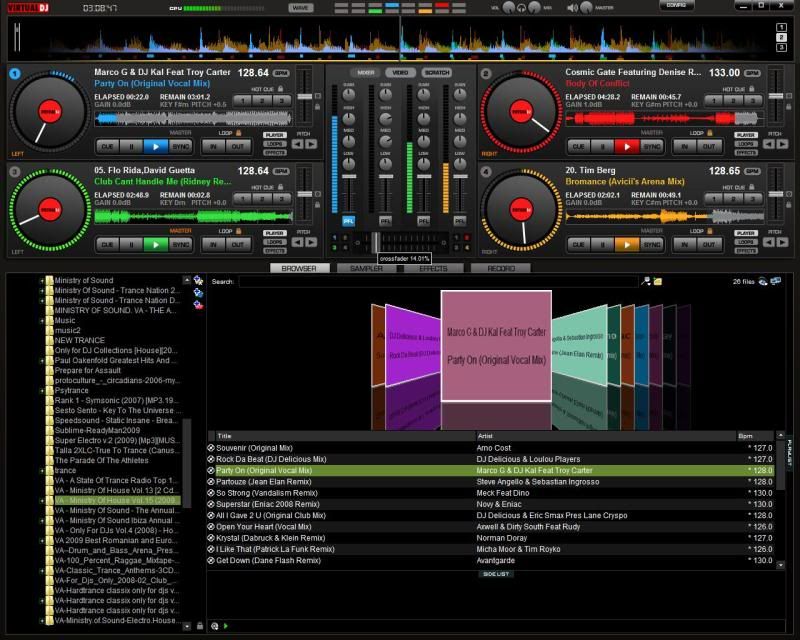Expand VA 2009 Best Romanian and Euro folder
Image resolution: width=800 pixels, height=640 pixels.
pos(42,540)
